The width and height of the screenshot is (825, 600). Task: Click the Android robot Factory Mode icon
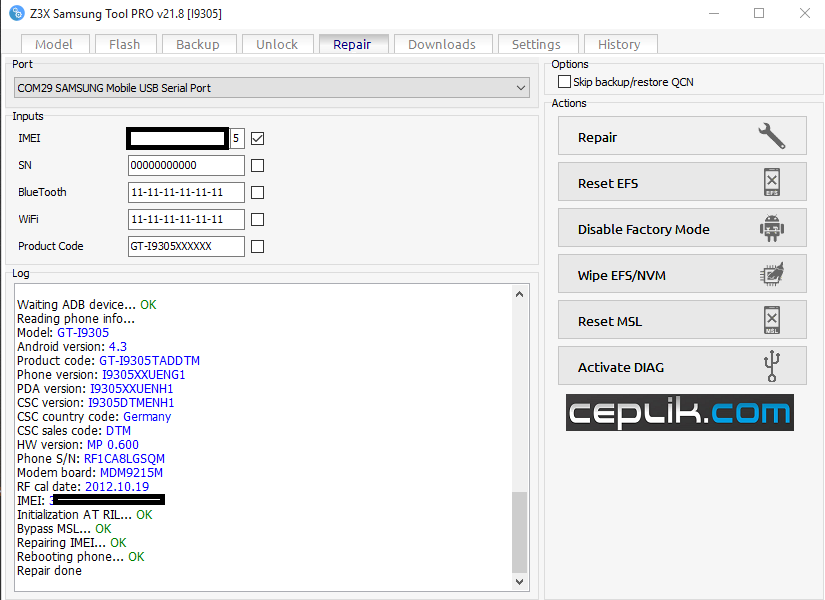(771, 229)
